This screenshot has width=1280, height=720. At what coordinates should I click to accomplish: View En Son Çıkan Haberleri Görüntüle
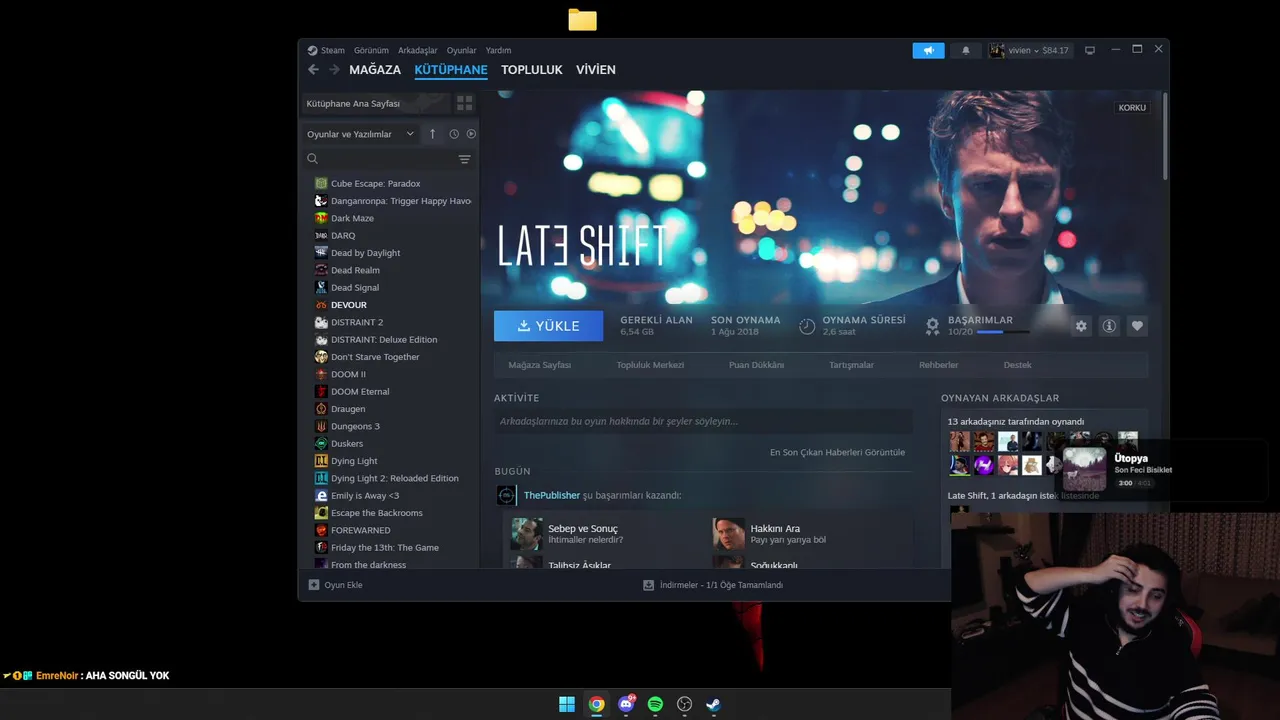click(837, 452)
